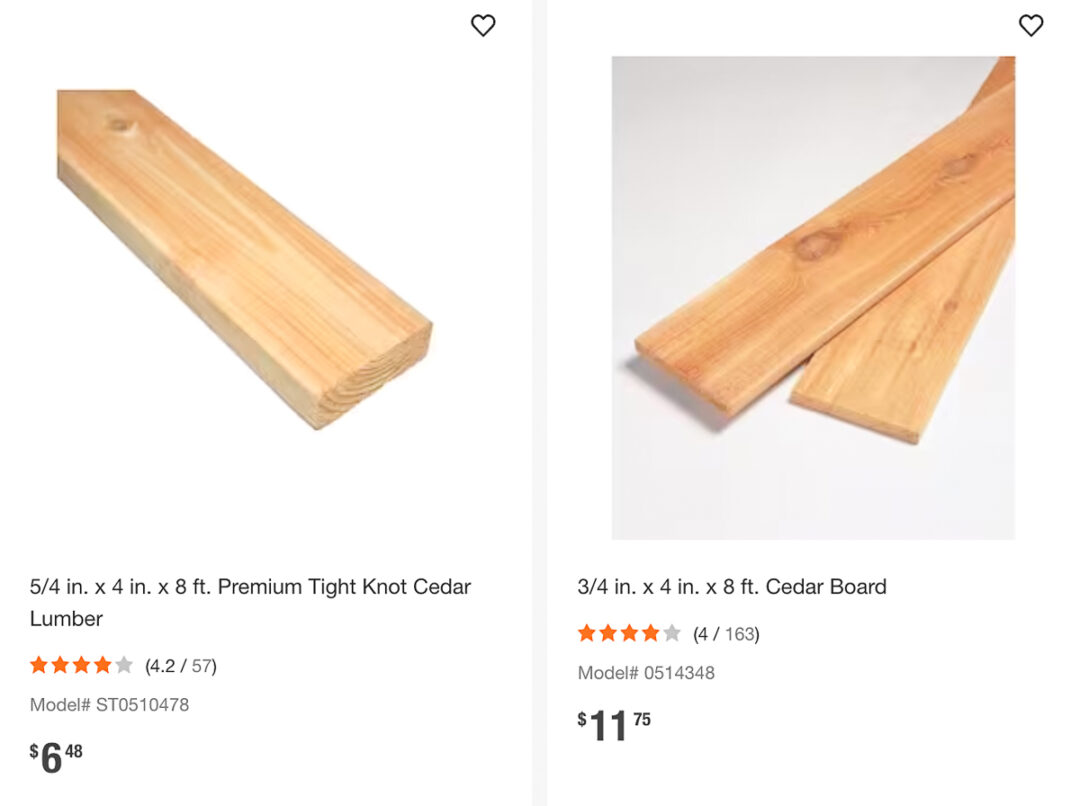Click Model# 0514348 text

click(646, 673)
